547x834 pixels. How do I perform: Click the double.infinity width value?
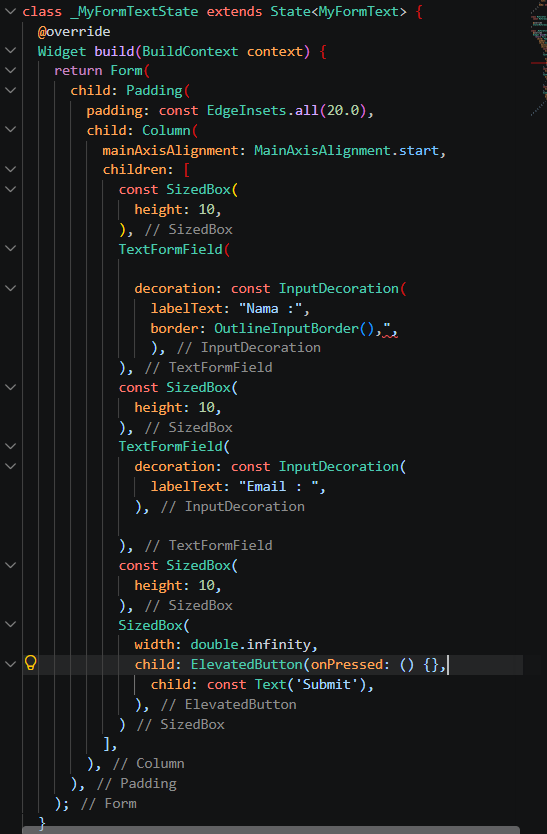pyautogui.click(x=250, y=644)
